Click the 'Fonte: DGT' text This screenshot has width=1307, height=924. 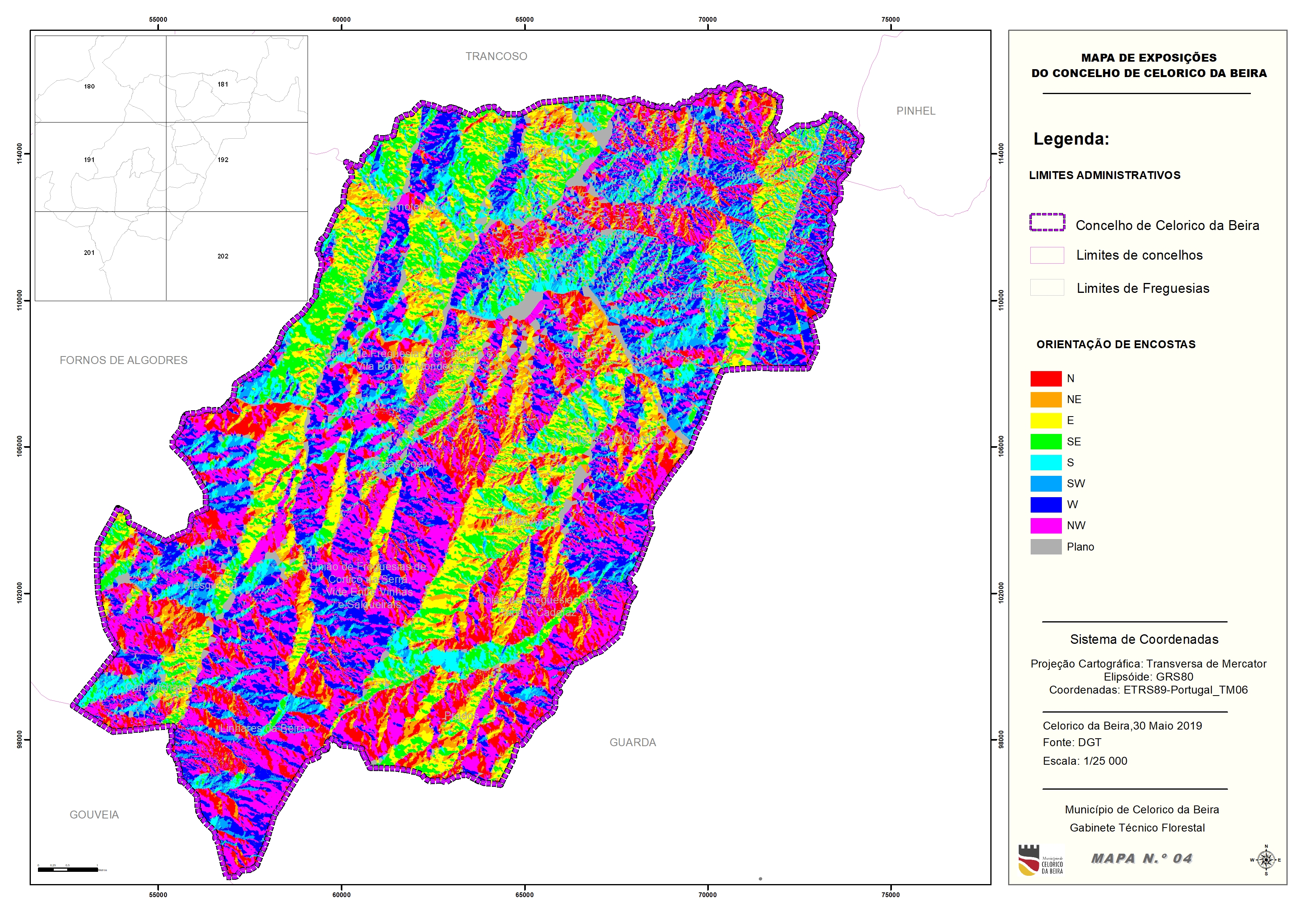1072,743
